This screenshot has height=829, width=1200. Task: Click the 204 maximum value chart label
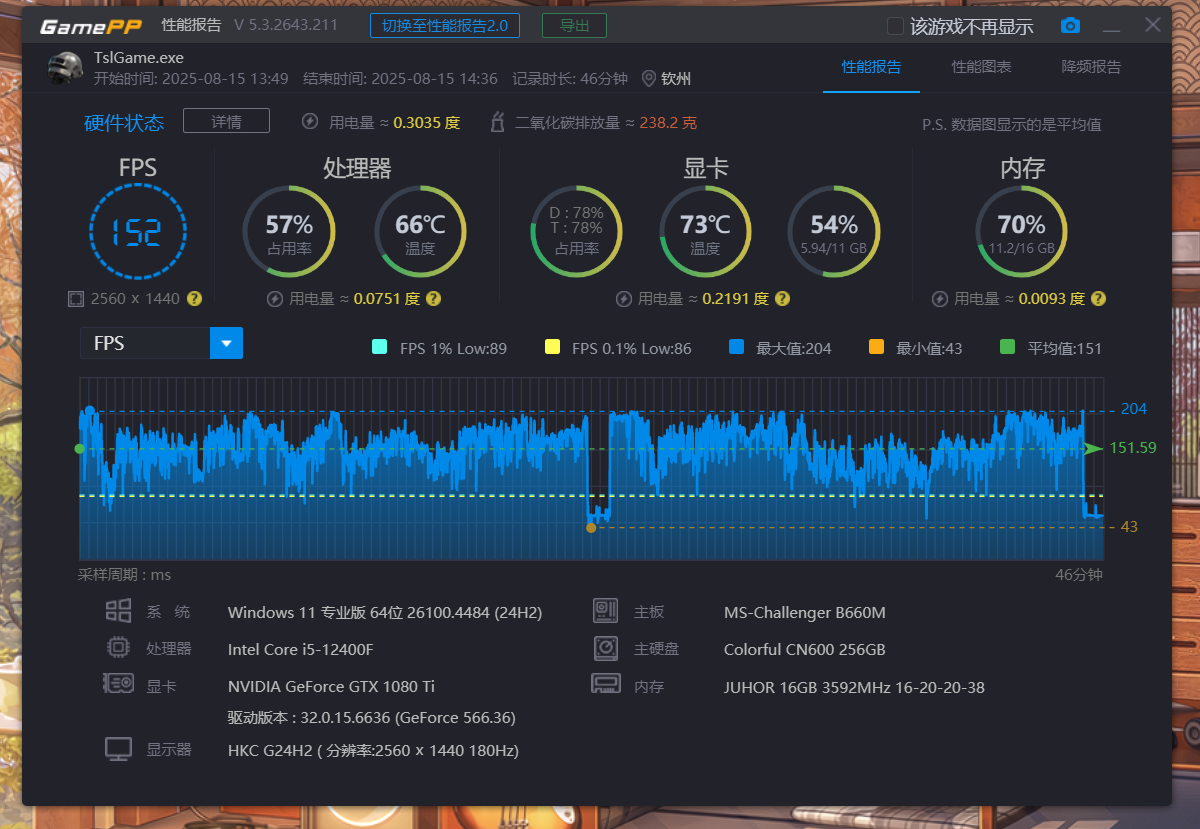pyautogui.click(x=1134, y=408)
